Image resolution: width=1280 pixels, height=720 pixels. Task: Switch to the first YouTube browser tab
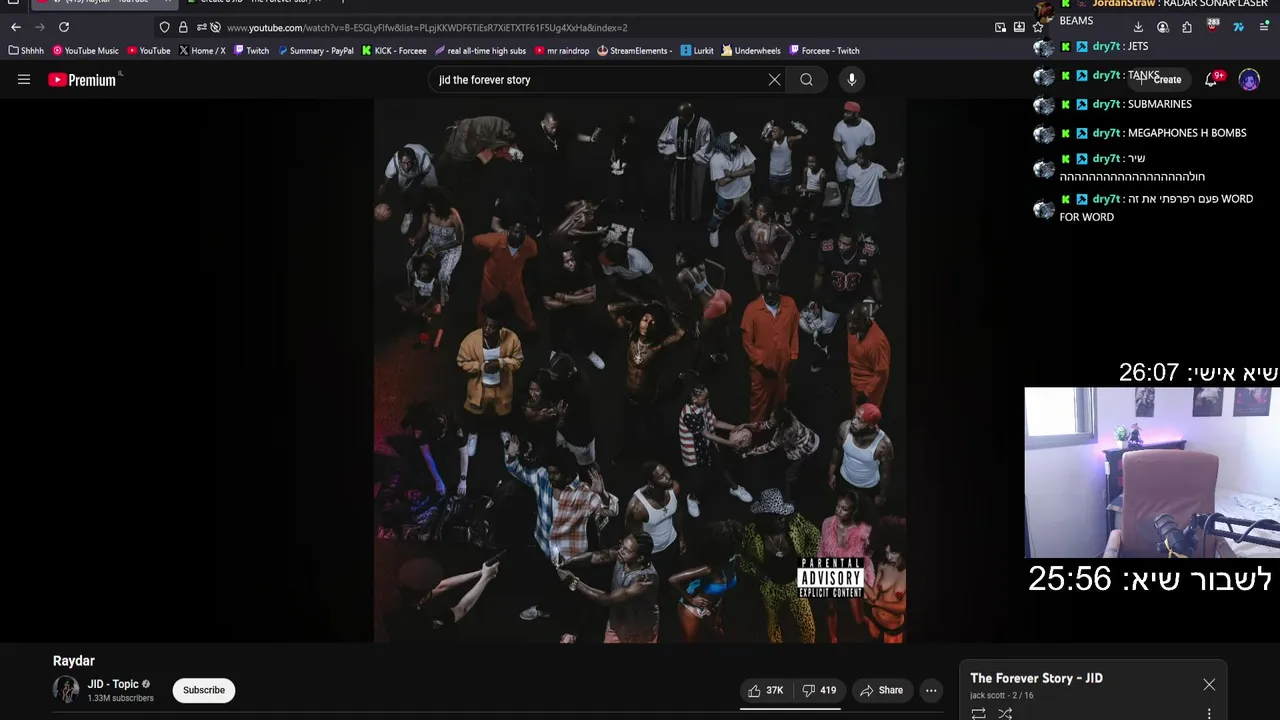coord(105,3)
